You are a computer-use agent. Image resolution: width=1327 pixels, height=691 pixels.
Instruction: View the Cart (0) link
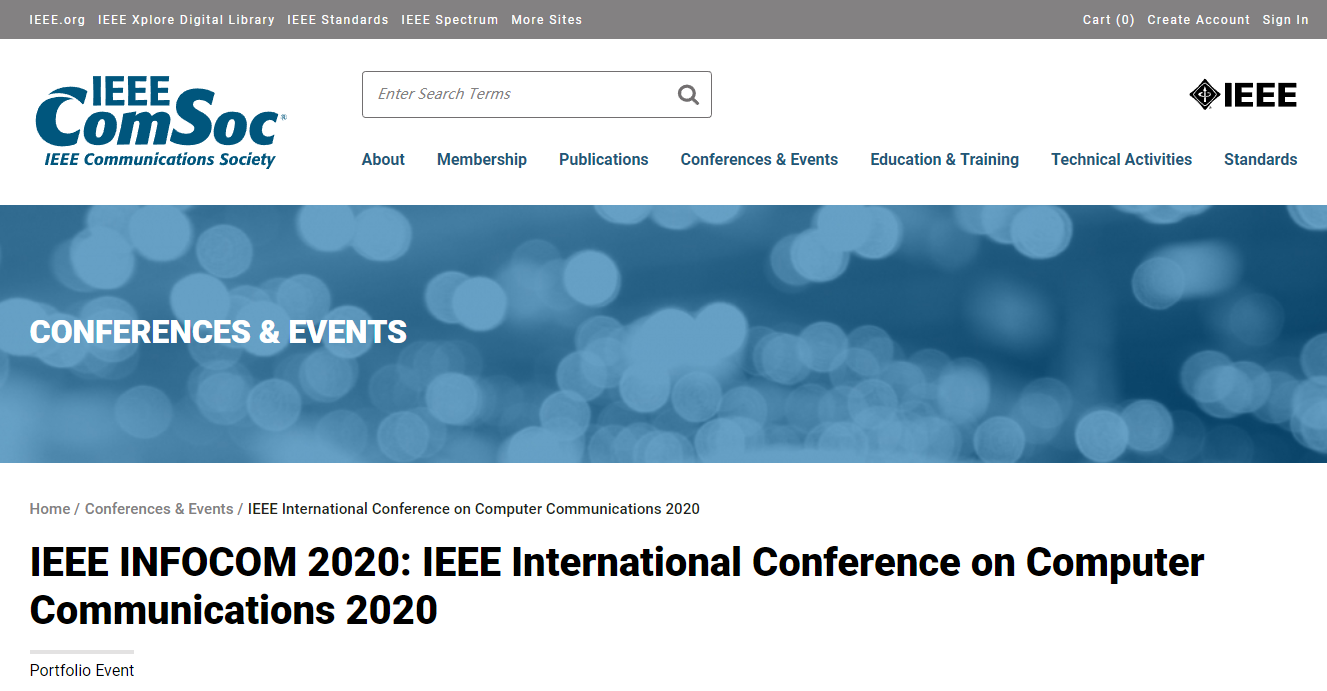1108,20
